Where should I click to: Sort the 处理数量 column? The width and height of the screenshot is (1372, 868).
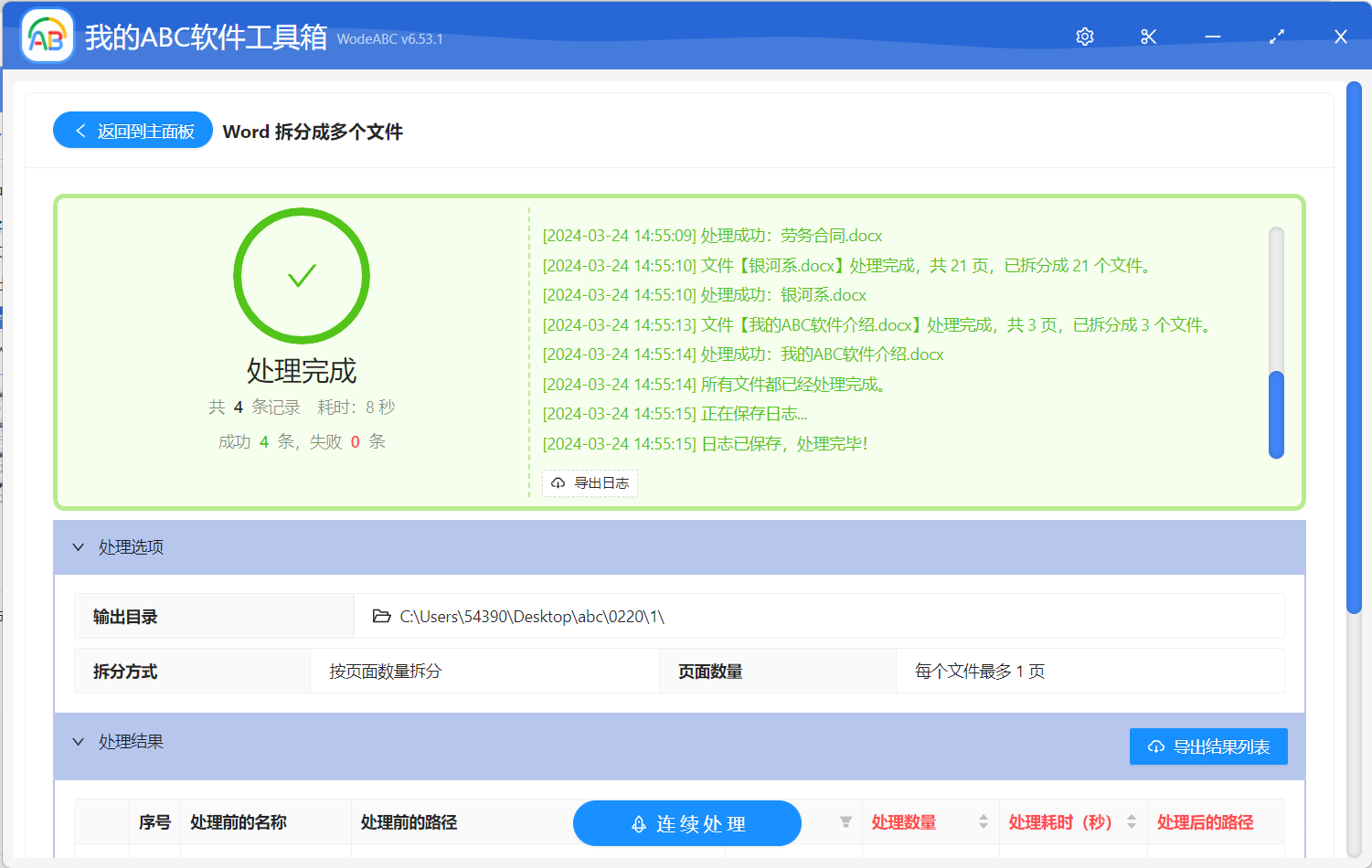coord(983,821)
